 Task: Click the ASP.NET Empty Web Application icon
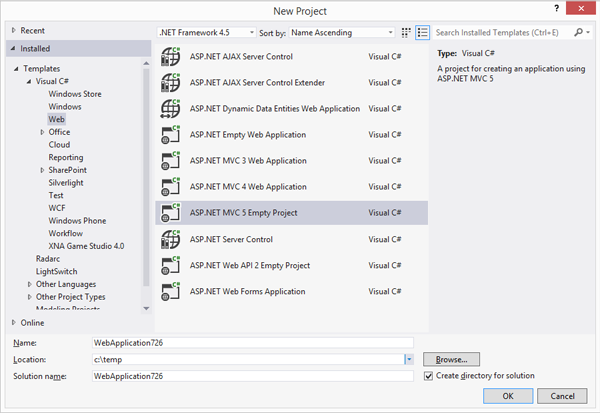coord(170,135)
